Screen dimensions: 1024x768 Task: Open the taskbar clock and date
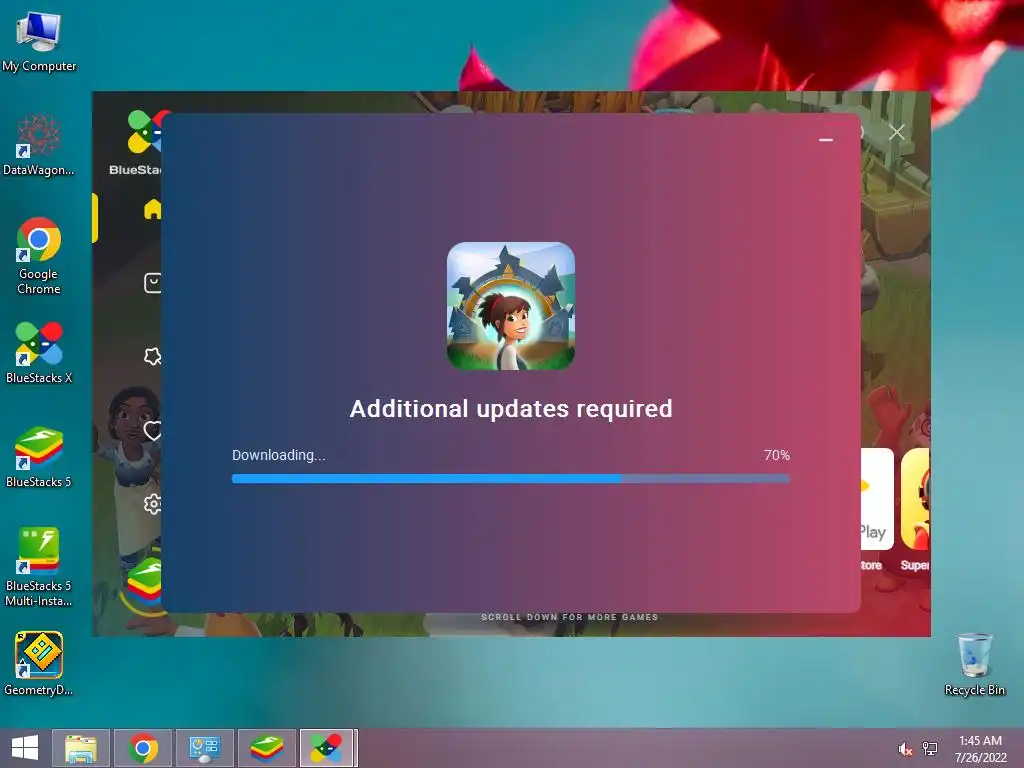pyautogui.click(x=980, y=749)
